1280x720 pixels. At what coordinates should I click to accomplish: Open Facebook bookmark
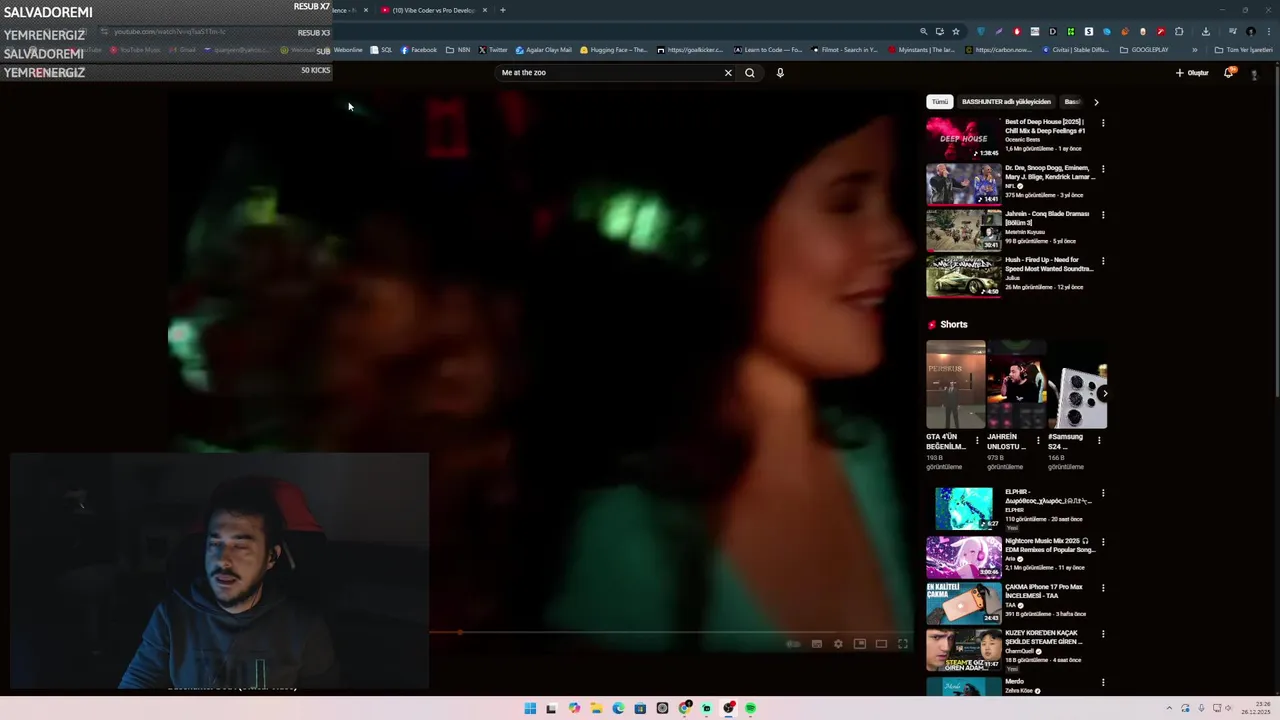[419, 50]
